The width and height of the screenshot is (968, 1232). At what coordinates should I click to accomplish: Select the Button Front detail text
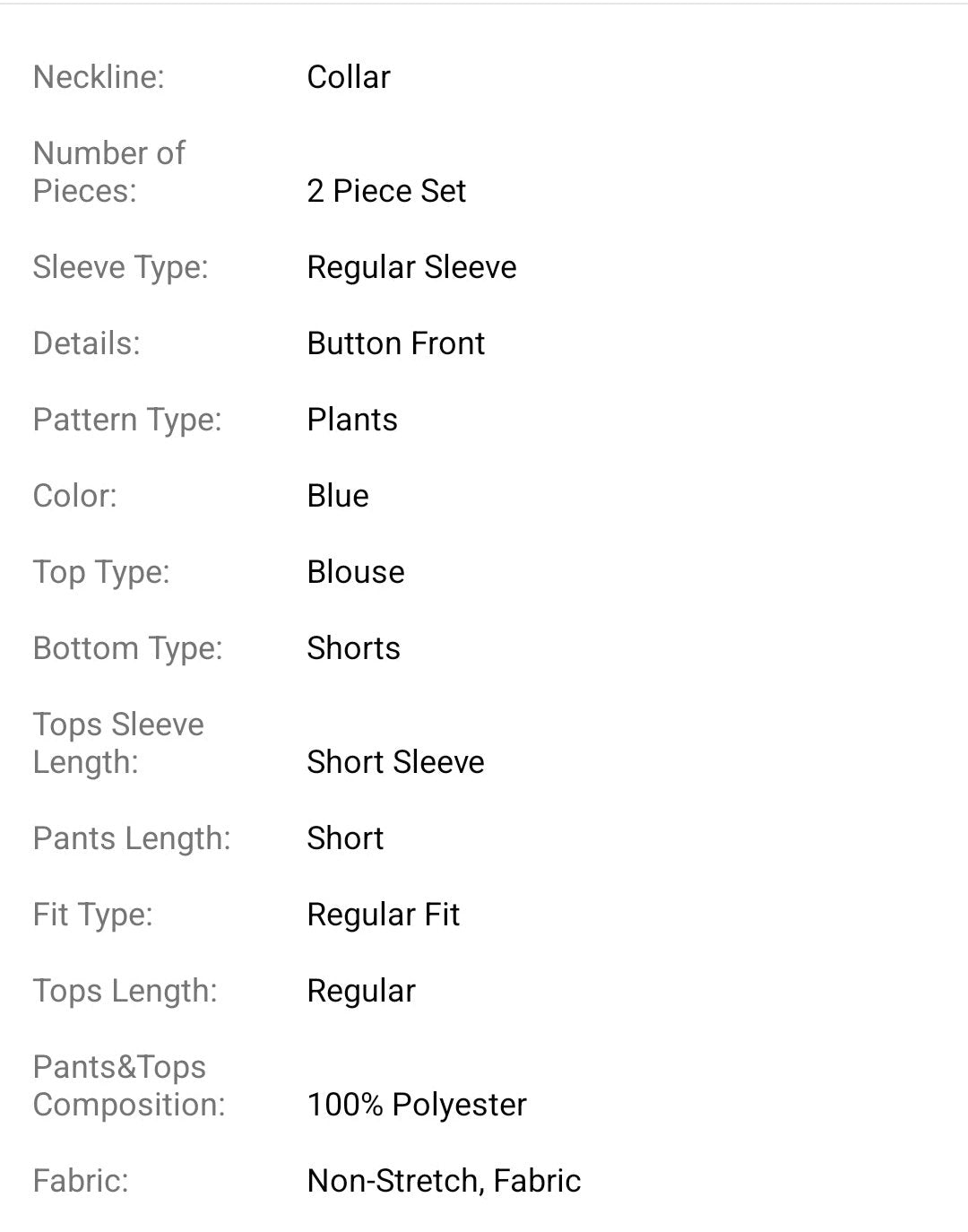click(395, 343)
